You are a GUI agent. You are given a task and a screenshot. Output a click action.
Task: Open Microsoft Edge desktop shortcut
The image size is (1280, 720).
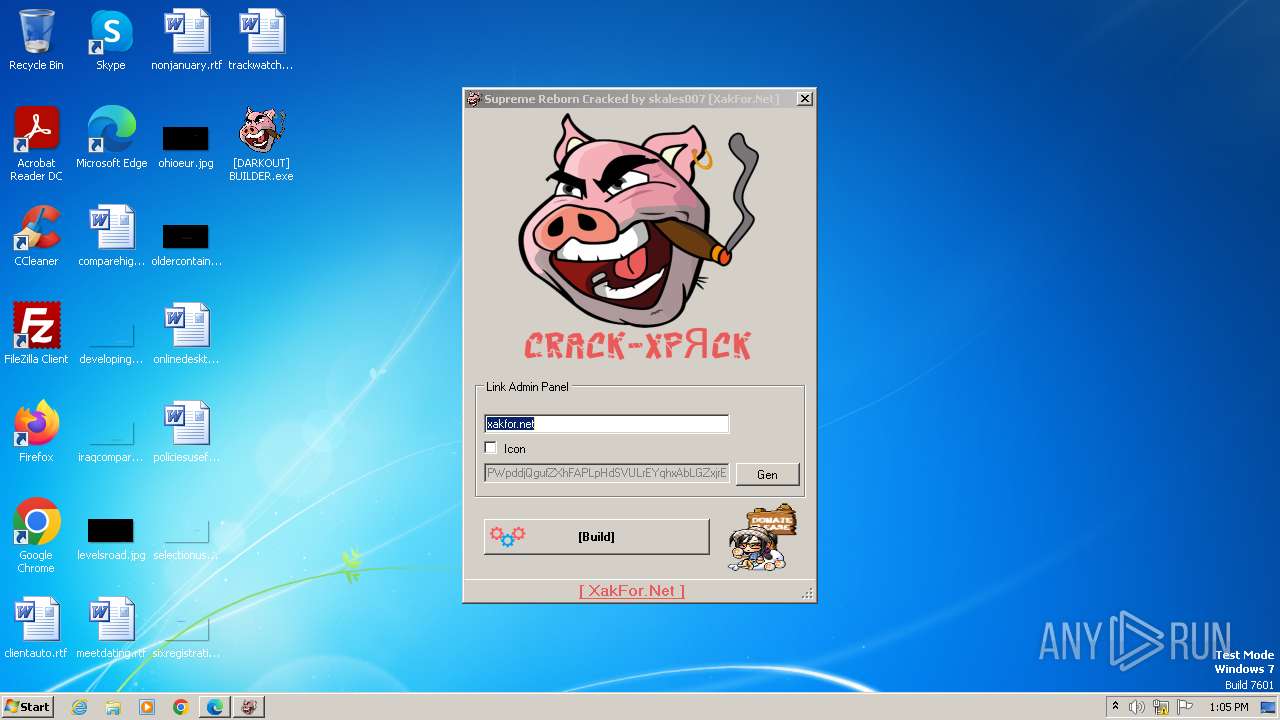click(111, 138)
